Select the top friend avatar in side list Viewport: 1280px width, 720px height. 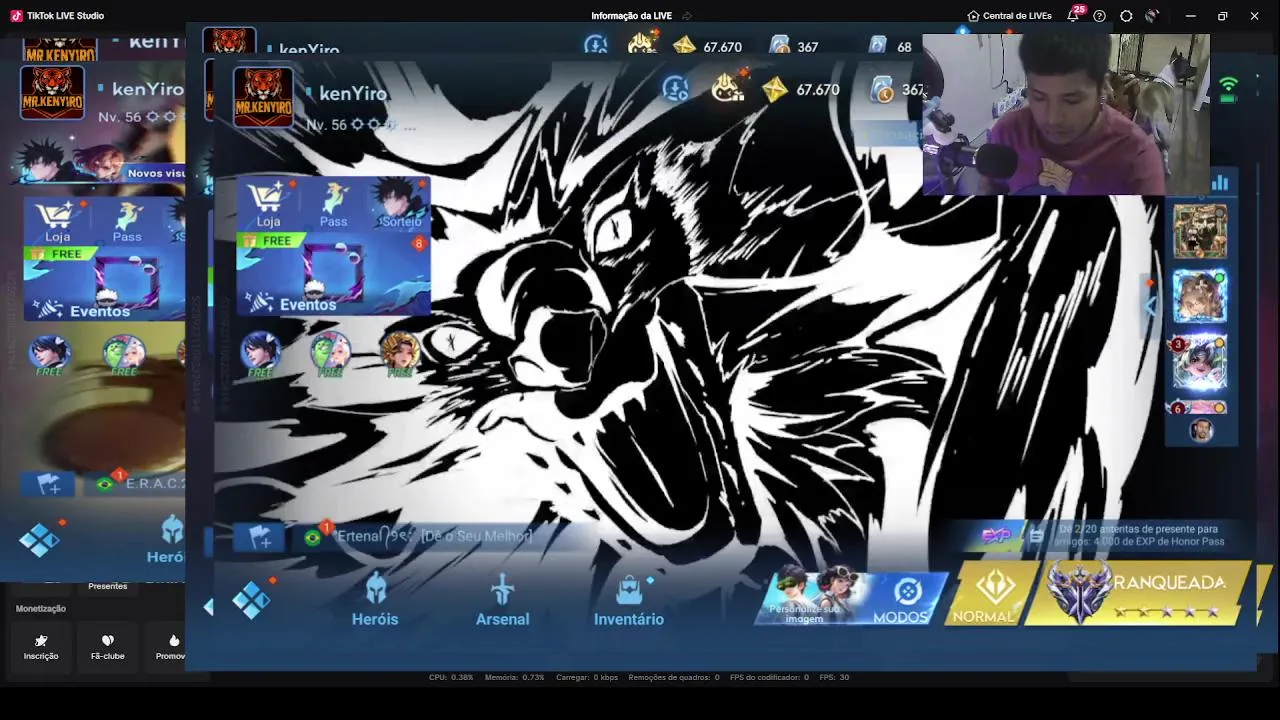tap(1200, 230)
